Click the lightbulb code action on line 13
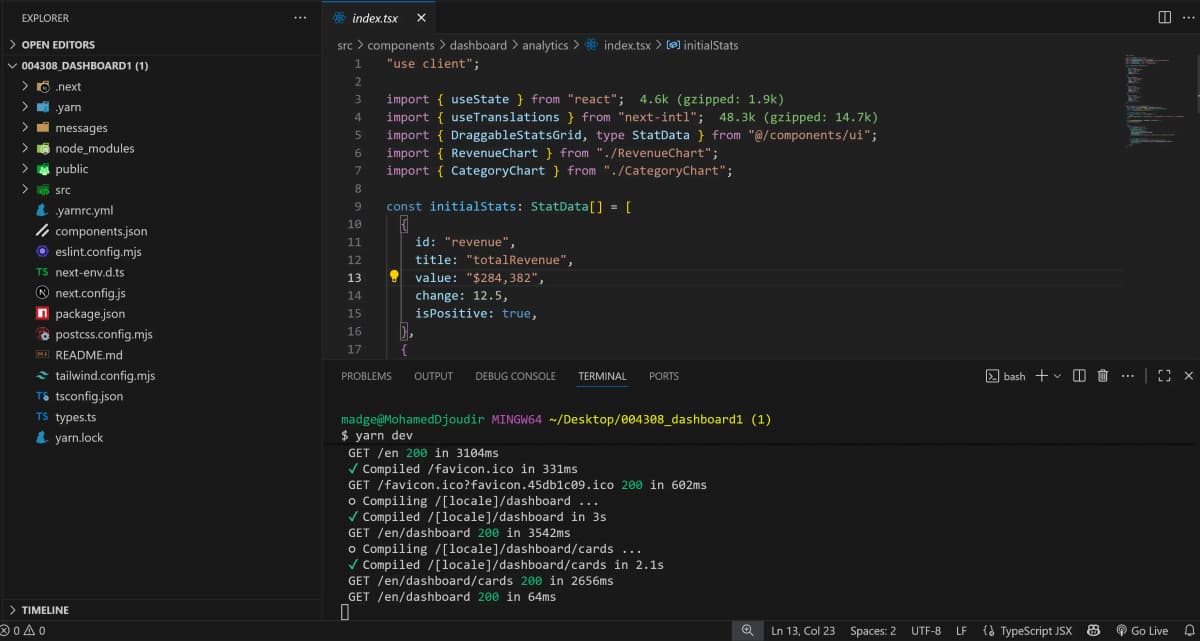This screenshot has width=1200, height=641. 394,277
